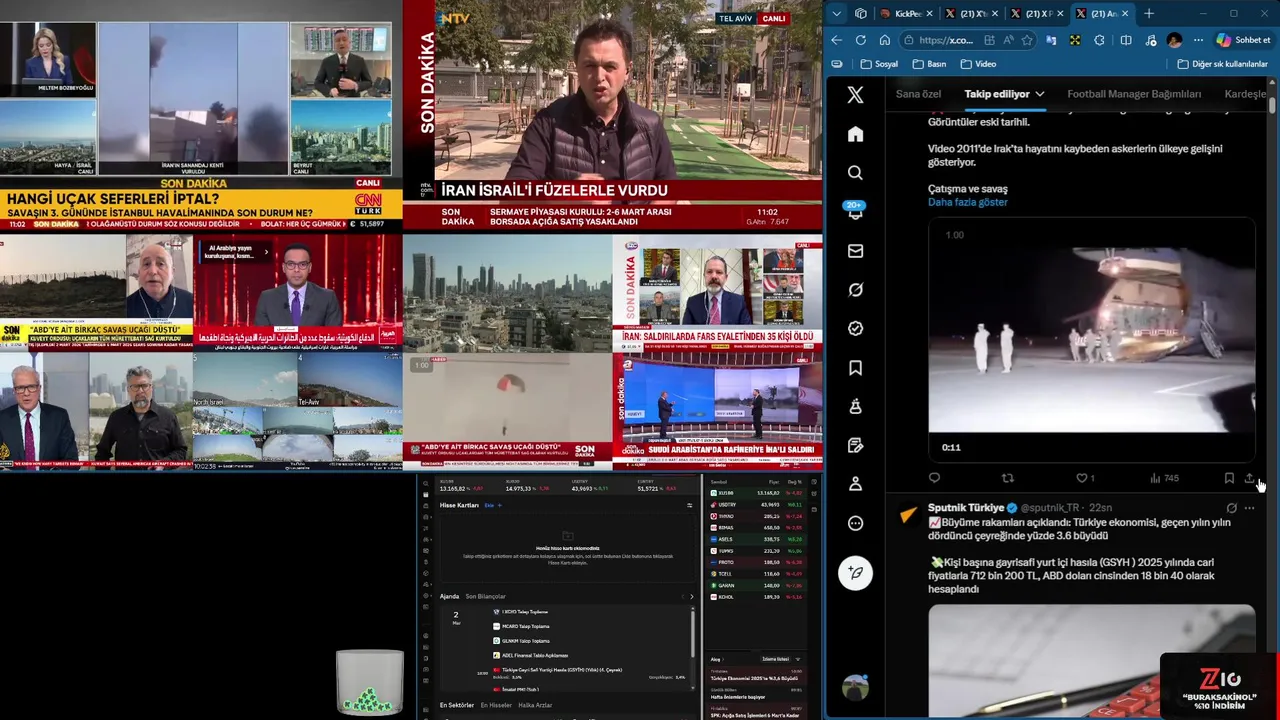1280x720 pixels.
Task: Reply to the 2011 Iraq video post
Action: (934, 478)
